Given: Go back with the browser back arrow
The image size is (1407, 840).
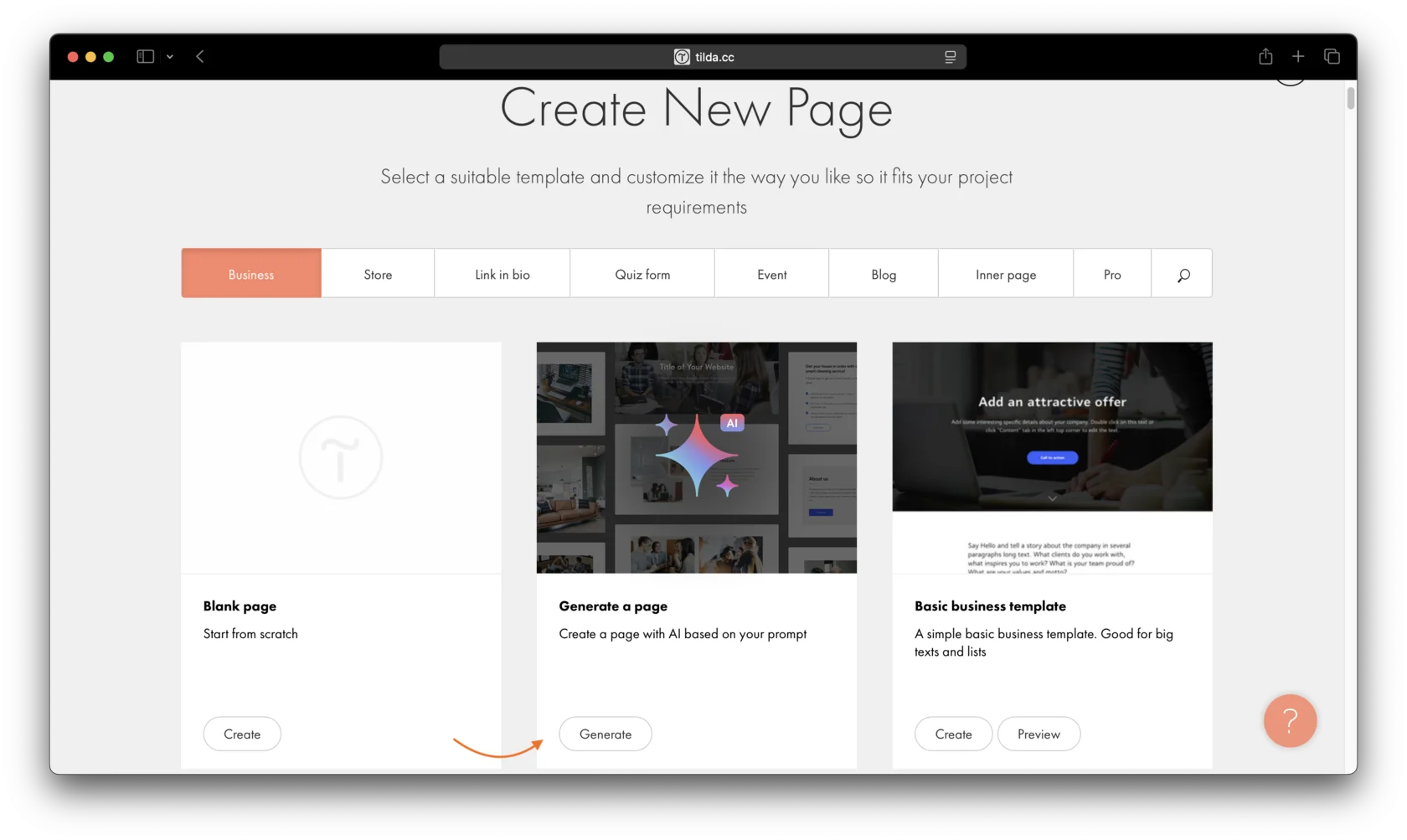Looking at the screenshot, I should 200,57.
